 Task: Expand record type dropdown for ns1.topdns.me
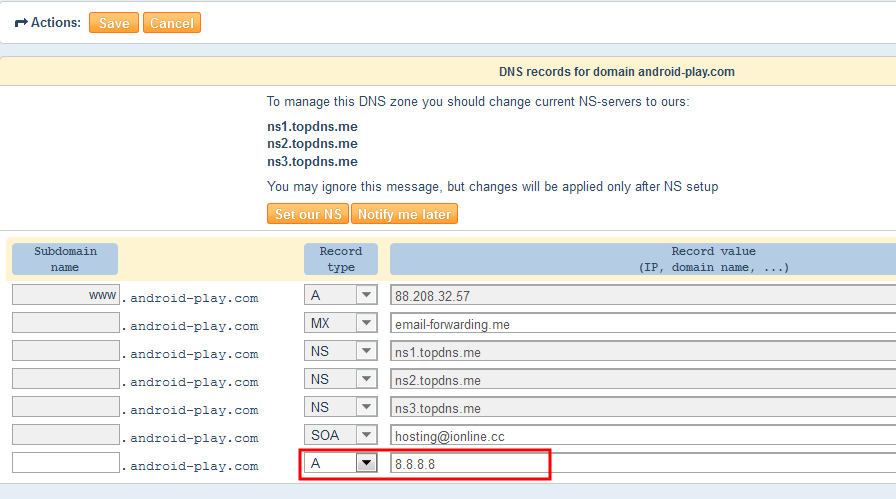click(340, 351)
